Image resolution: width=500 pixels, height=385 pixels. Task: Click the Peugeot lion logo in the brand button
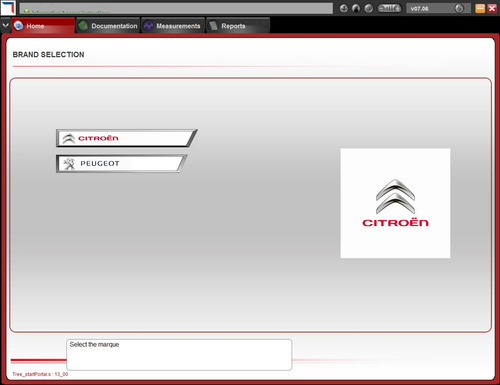pos(69,164)
